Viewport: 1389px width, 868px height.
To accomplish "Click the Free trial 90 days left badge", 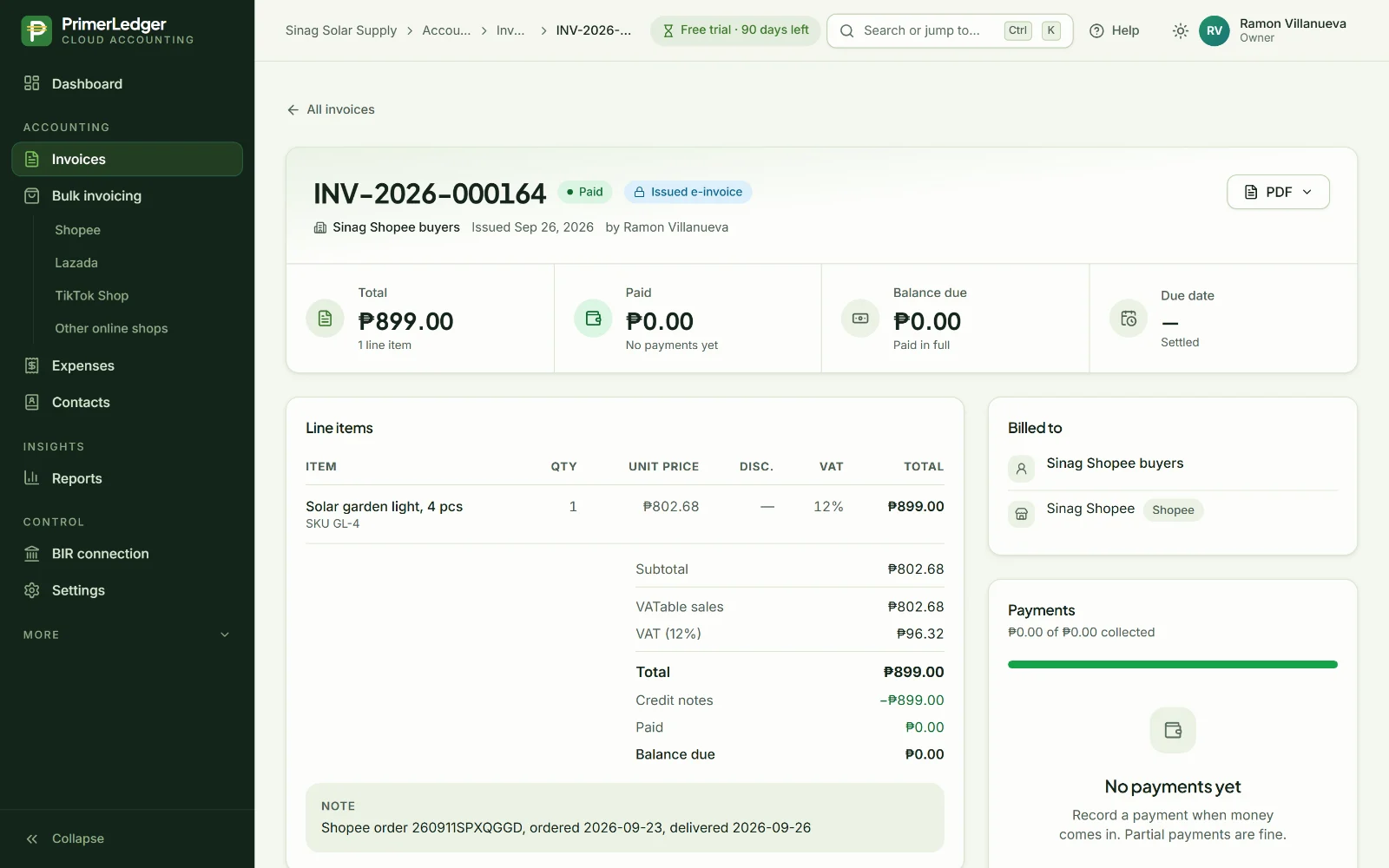I will click(735, 30).
